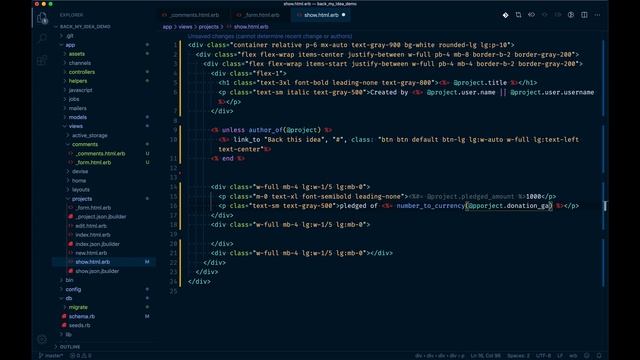Open _form.html.erb under the comments folder
The height and width of the screenshot is (360, 640).
pyautogui.click(x=93, y=162)
